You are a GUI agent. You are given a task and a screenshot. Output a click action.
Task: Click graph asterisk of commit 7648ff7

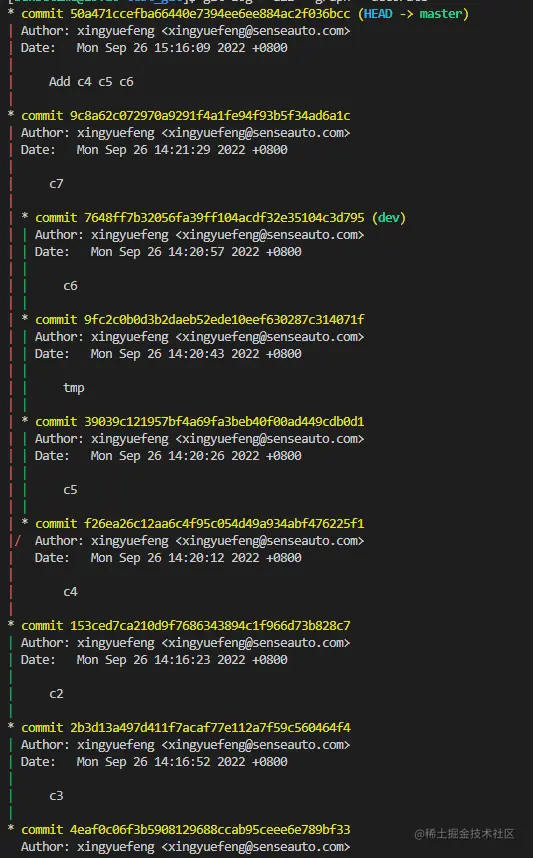(x=25, y=218)
